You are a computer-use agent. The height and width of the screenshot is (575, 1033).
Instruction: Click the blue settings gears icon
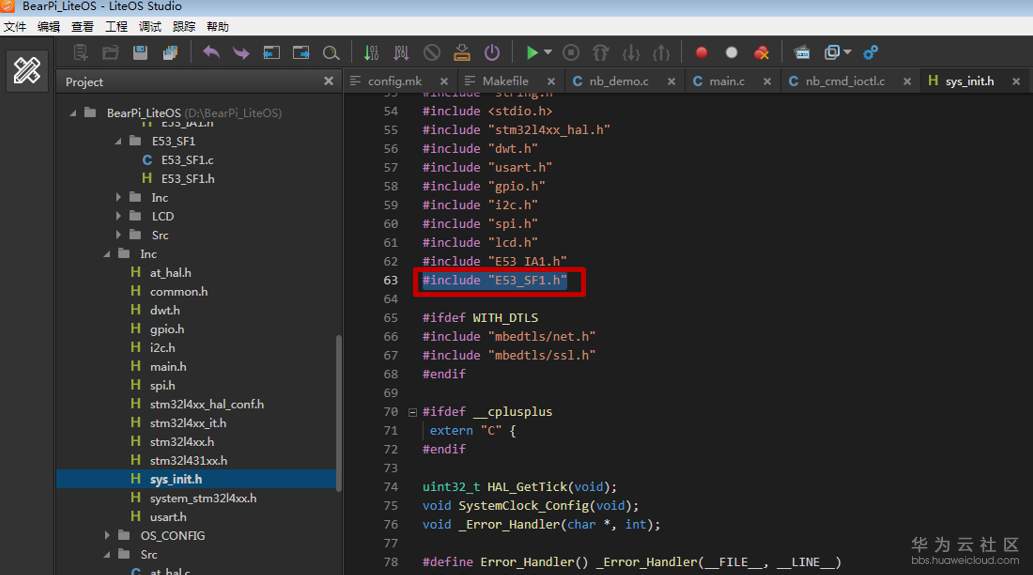[871, 53]
